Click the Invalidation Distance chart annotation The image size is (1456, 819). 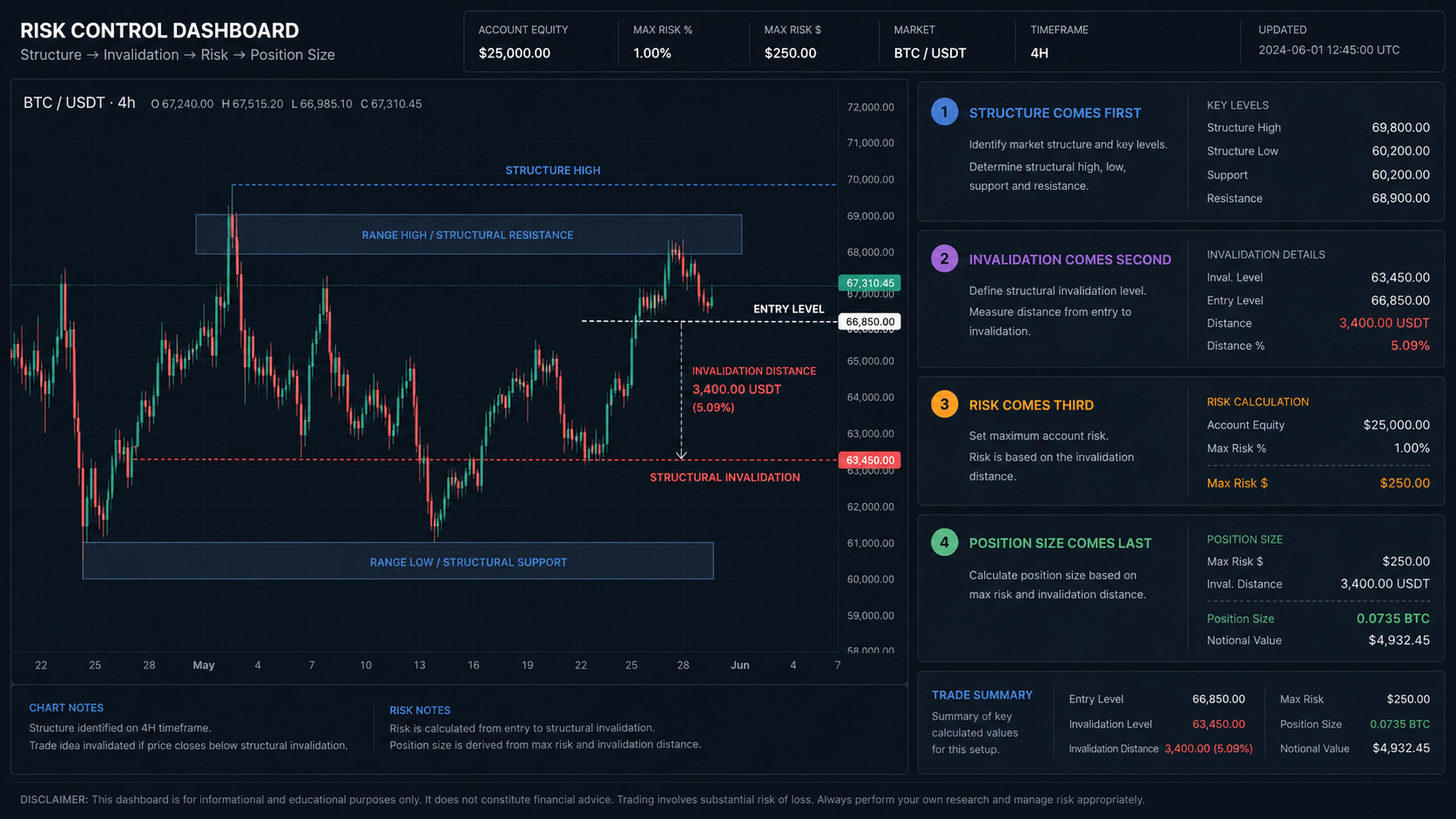point(754,389)
